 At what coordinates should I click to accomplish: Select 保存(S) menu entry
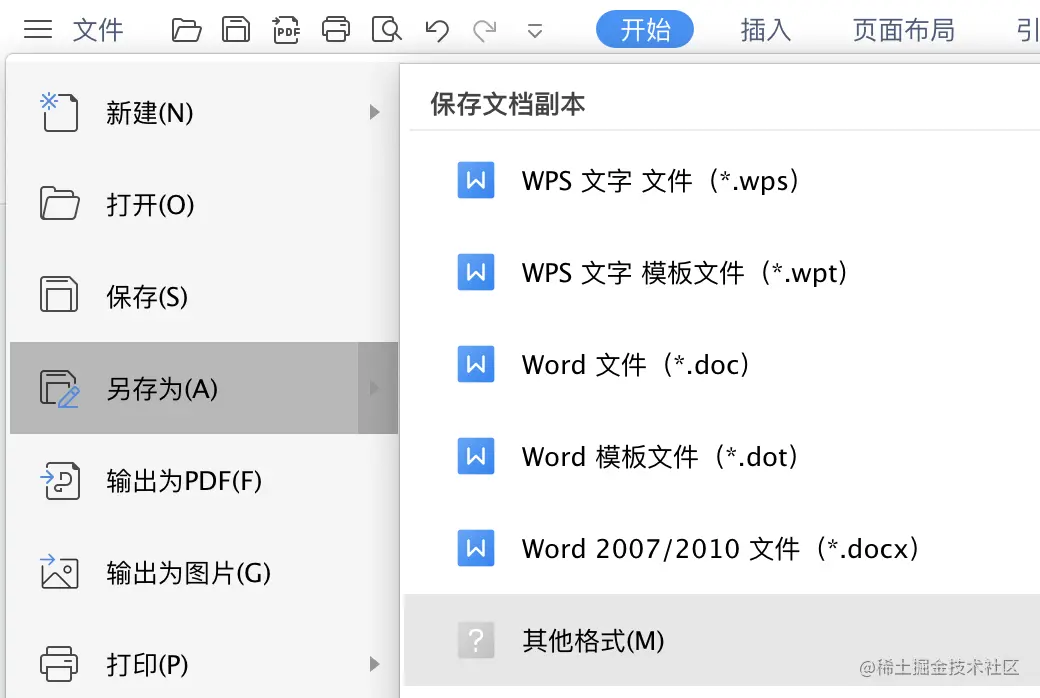[x=204, y=296]
